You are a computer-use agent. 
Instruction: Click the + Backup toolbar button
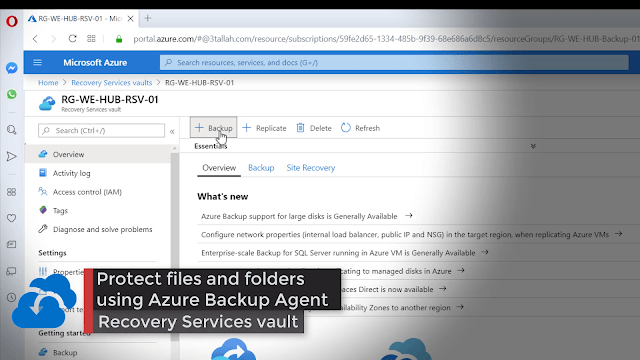pos(213,128)
